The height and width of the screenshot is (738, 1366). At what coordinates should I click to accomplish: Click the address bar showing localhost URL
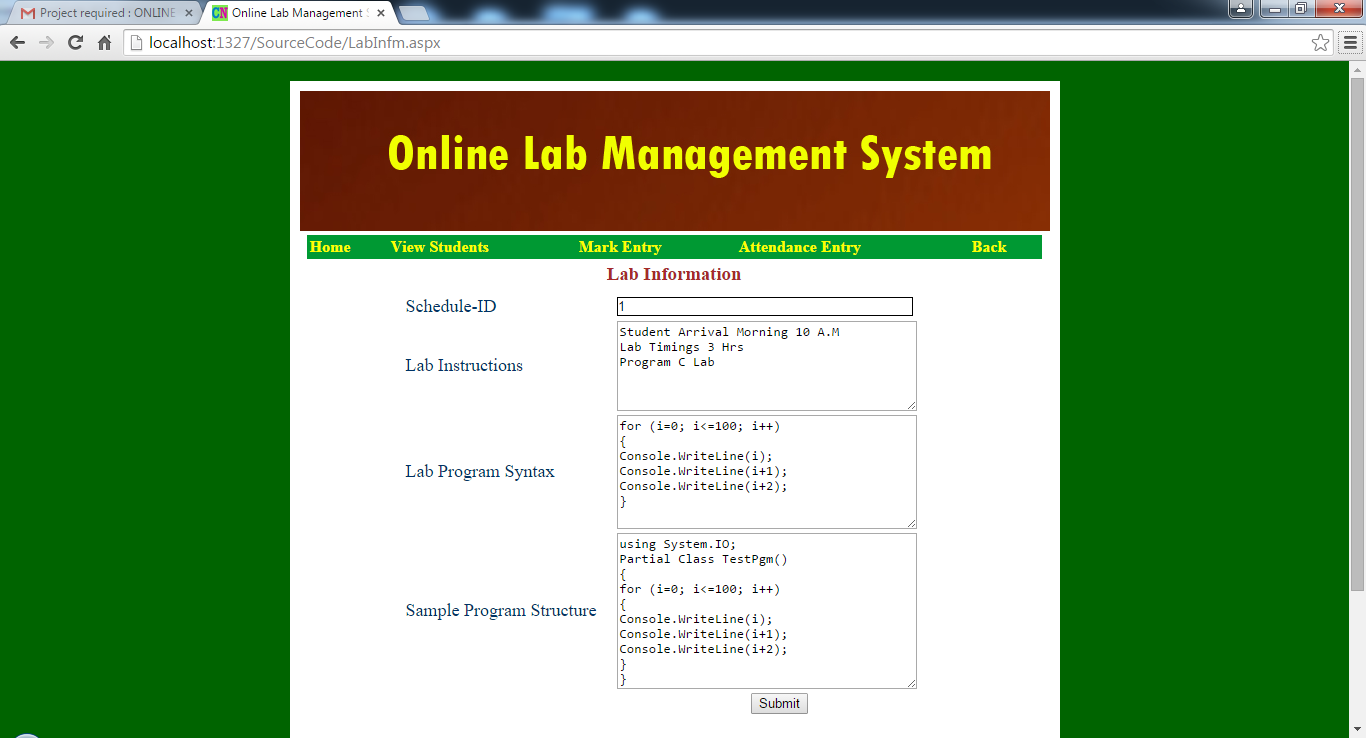[x=700, y=43]
